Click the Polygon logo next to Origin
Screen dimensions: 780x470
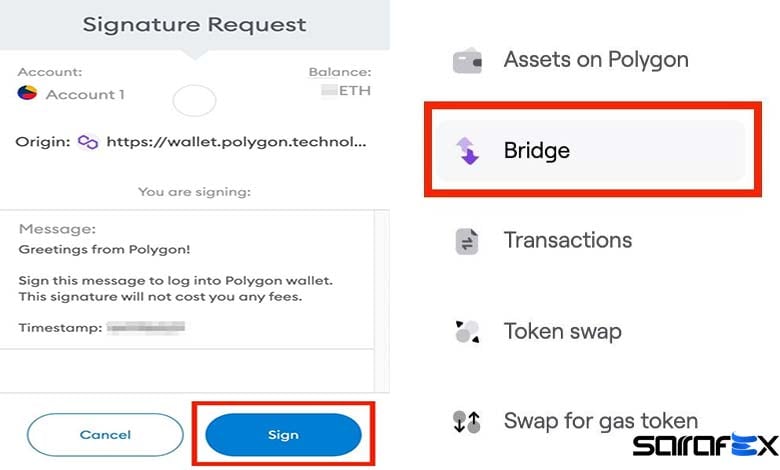point(88,142)
